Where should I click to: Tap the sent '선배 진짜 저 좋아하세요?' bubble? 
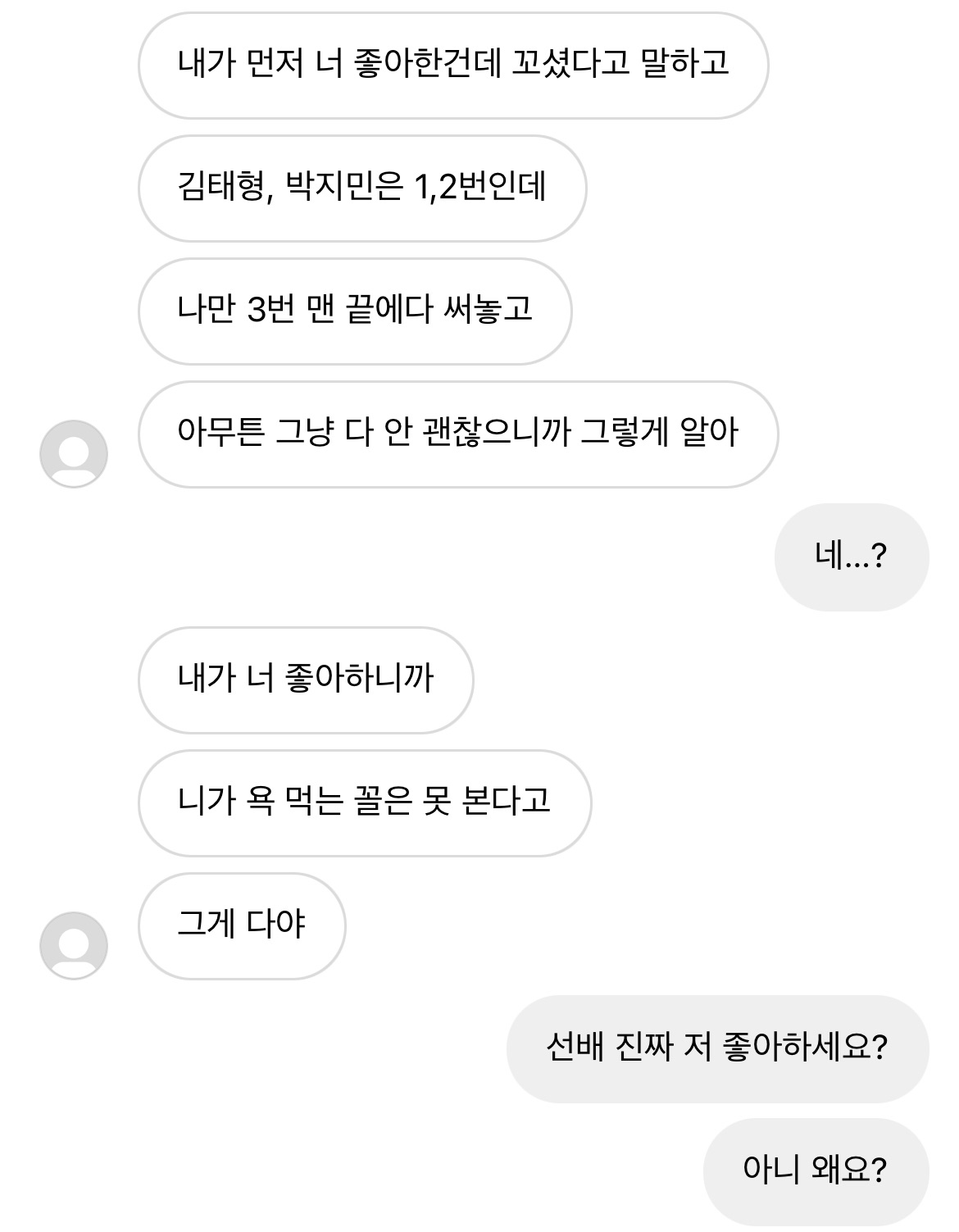(x=717, y=1049)
